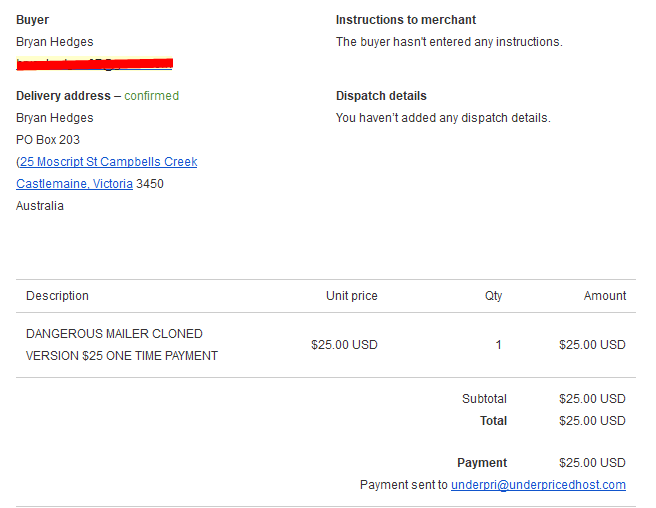Select the Buyer heading
This screenshot has width=656, height=508.
point(32,20)
